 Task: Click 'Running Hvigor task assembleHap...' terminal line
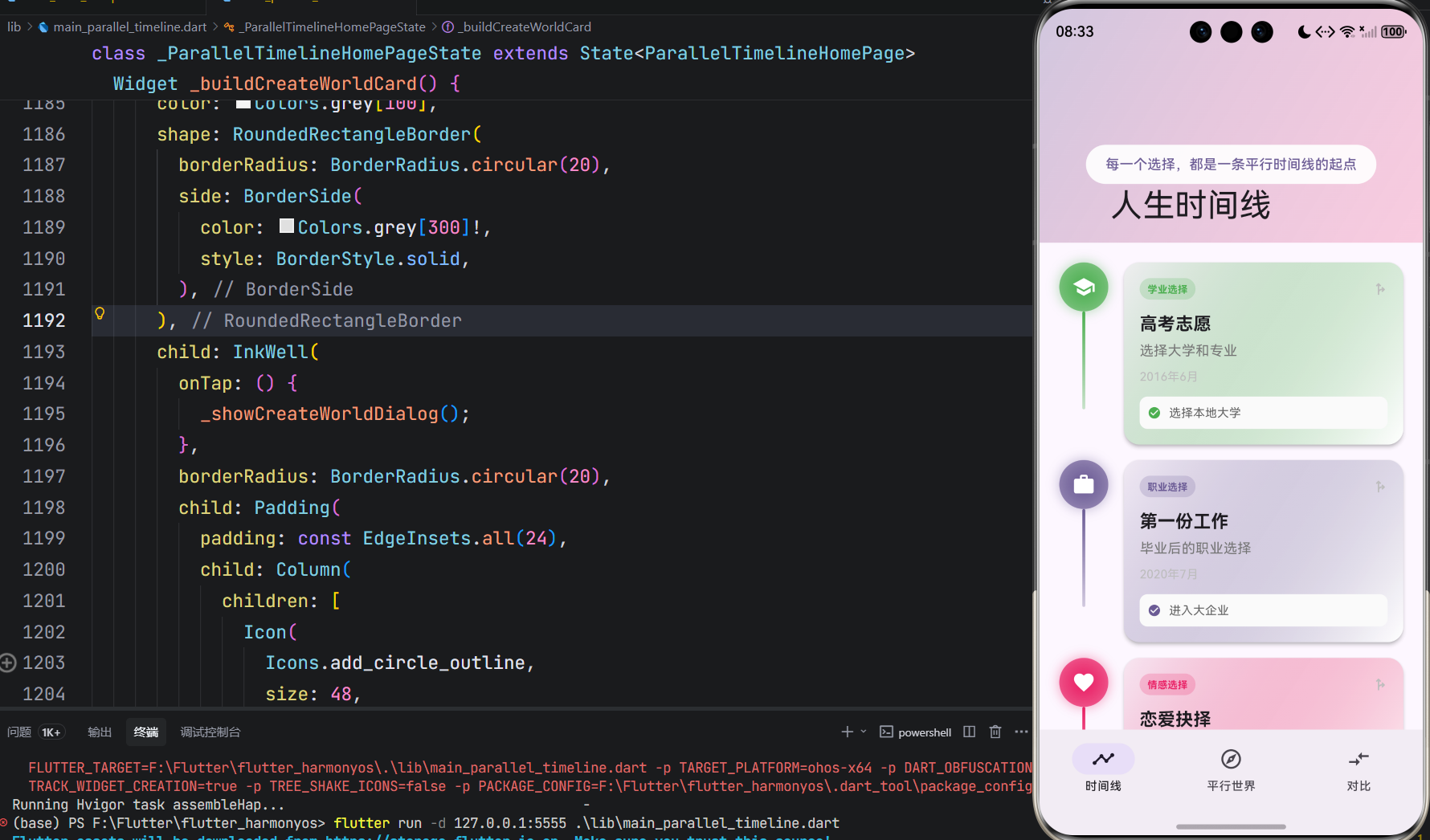(149, 805)
